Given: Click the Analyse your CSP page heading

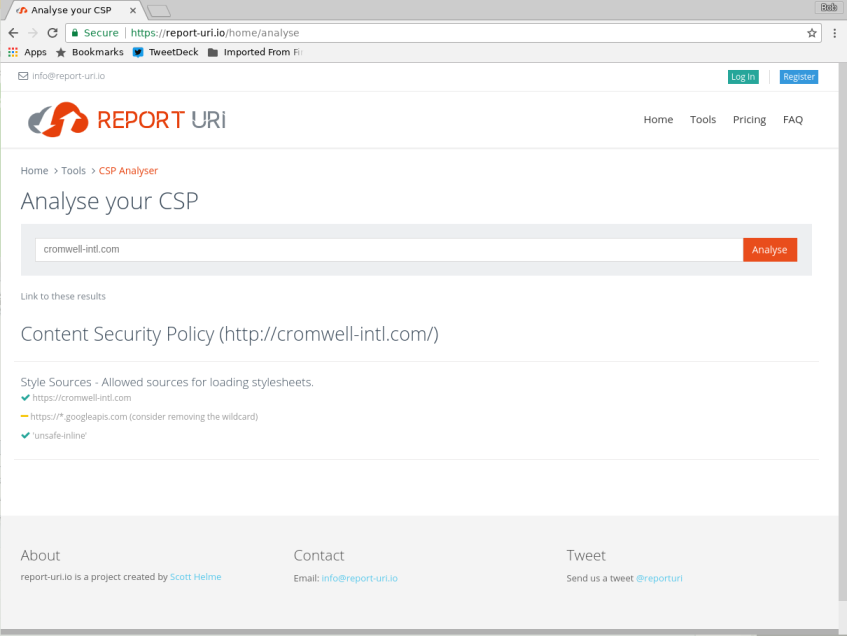Looking at the screenshot, I should coord(110,201).
